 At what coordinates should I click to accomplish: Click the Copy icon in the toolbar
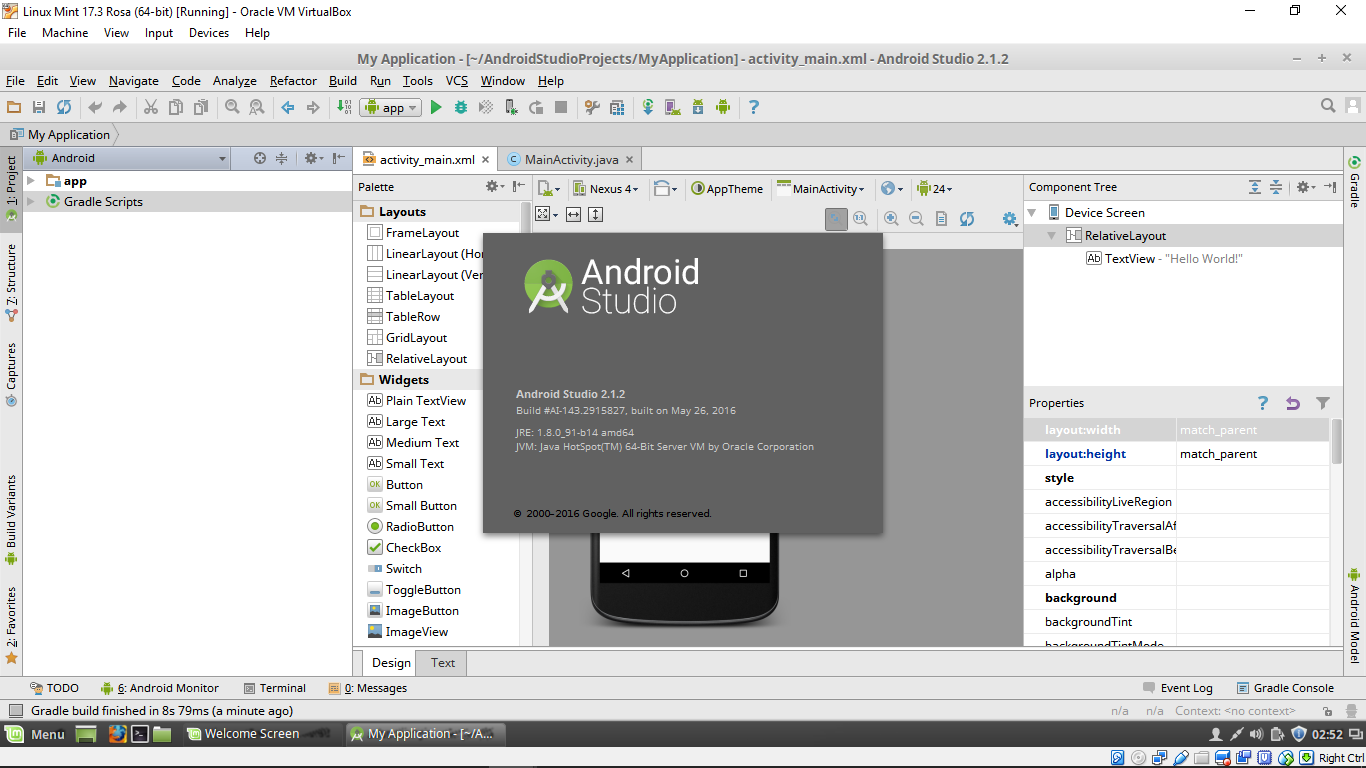[x=176, y=107]
